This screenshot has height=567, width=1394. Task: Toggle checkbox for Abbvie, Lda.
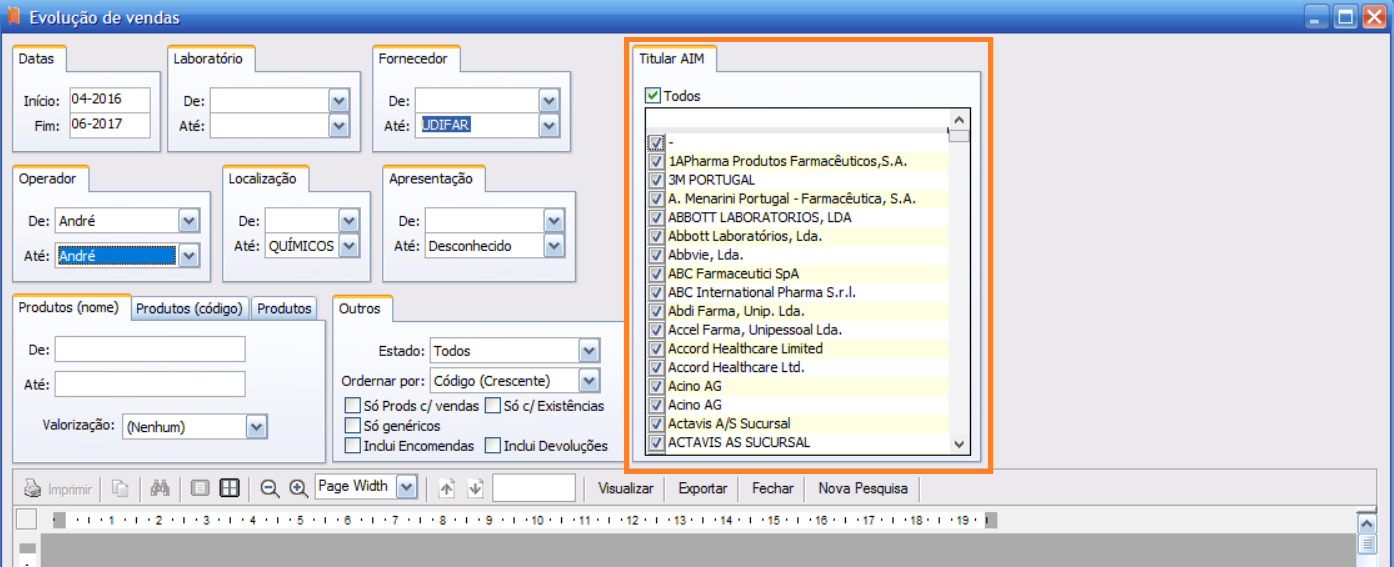(657, 255)
